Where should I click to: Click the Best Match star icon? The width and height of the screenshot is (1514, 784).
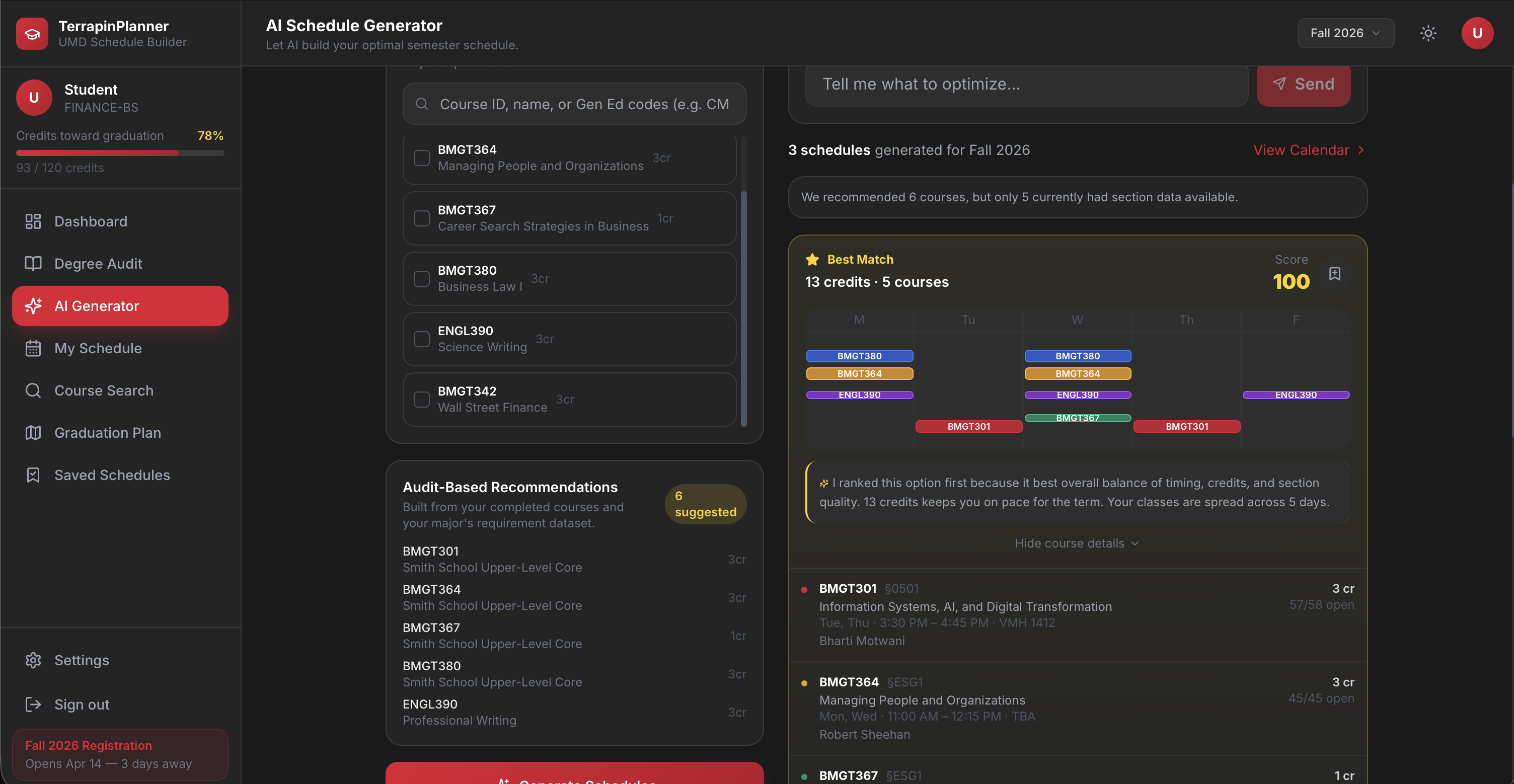[812, 259]
